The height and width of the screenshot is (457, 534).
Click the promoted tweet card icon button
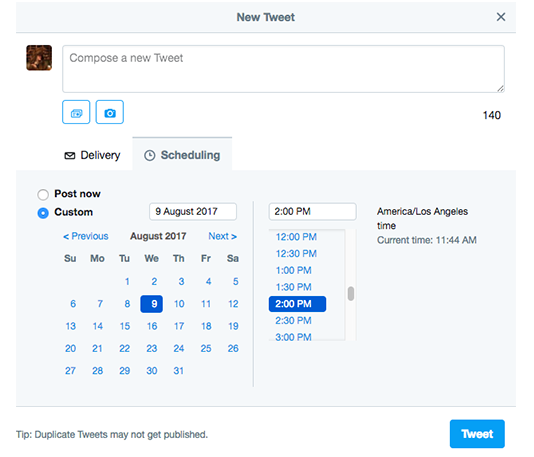click(76, 112)
